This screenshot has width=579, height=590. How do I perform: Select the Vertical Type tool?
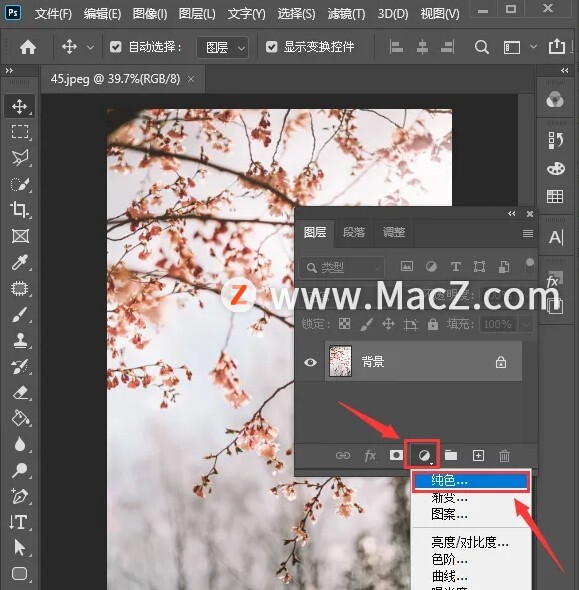coord(18,522)
